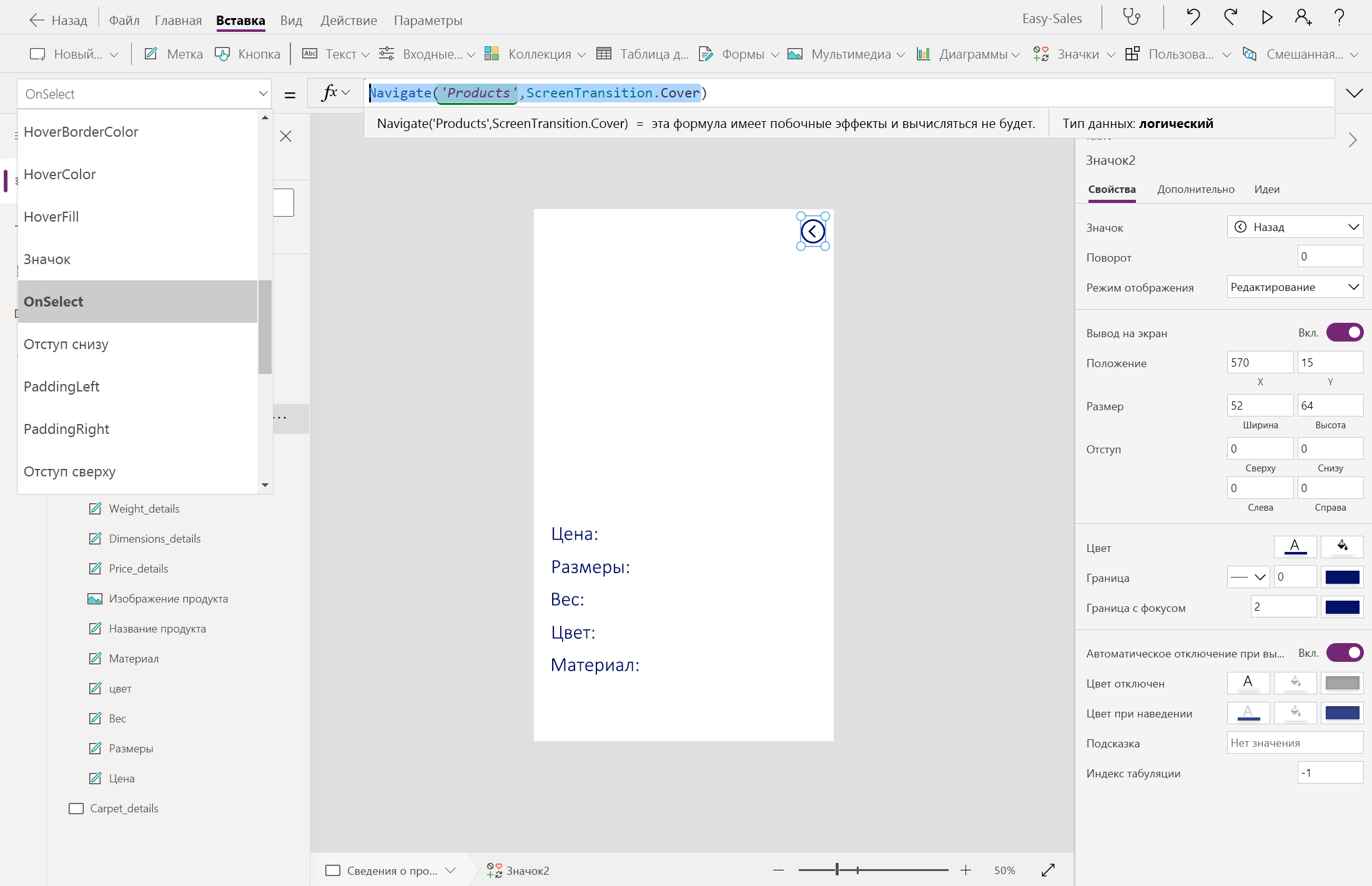
Task: Click the 'Граница' border color swatch
Action: pos(1342,578)
